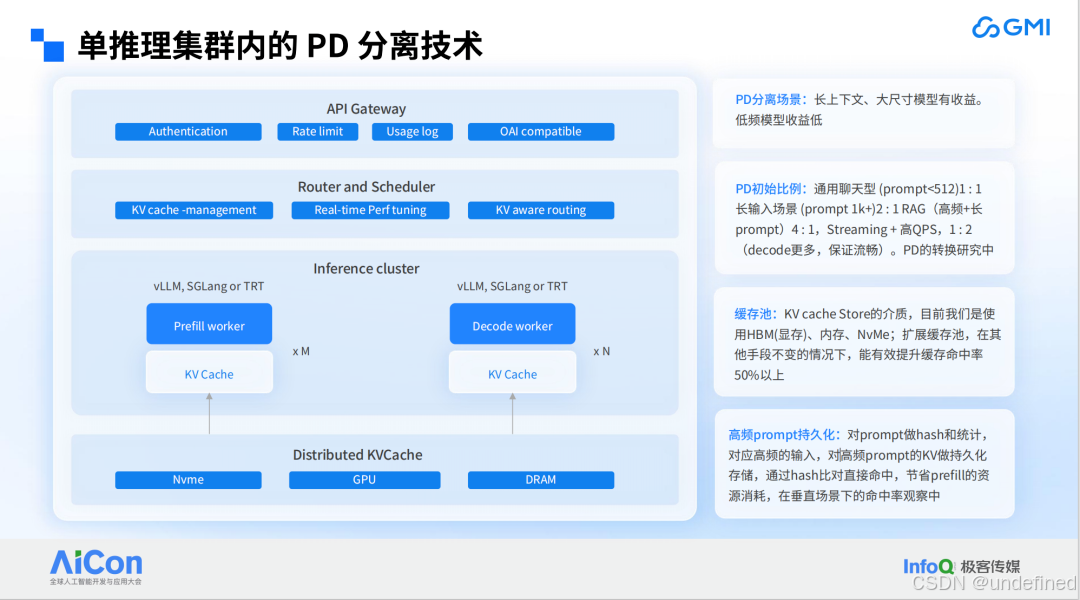Select the Rate limit block
The width and height of the screenshot is (1080, 600).
(x=318, y=132)
